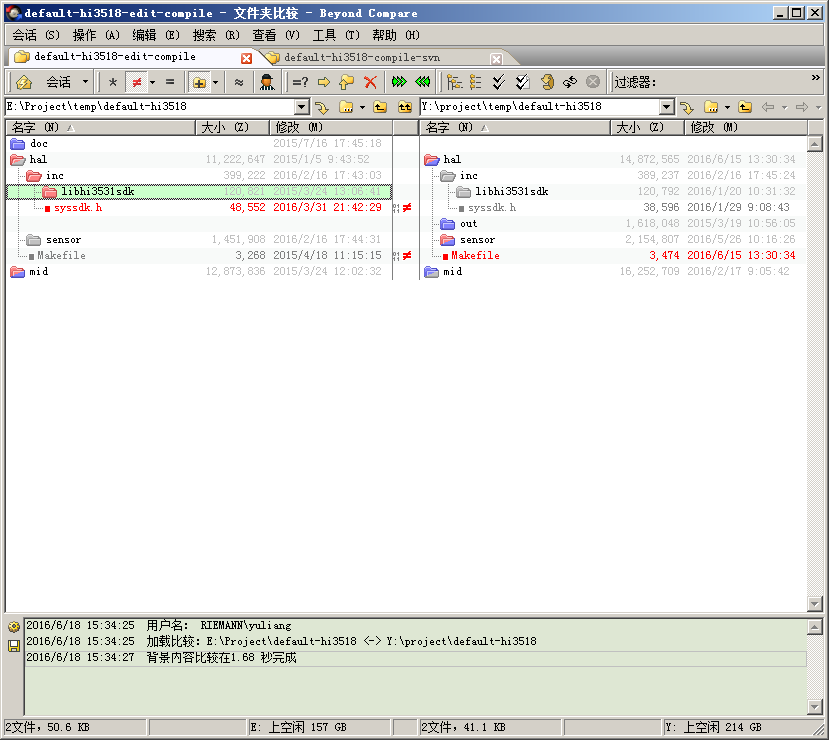Close the default-hi3518-edit-compile tab
This screenshot has height=740, width=829.
click(x=246, y=58)
